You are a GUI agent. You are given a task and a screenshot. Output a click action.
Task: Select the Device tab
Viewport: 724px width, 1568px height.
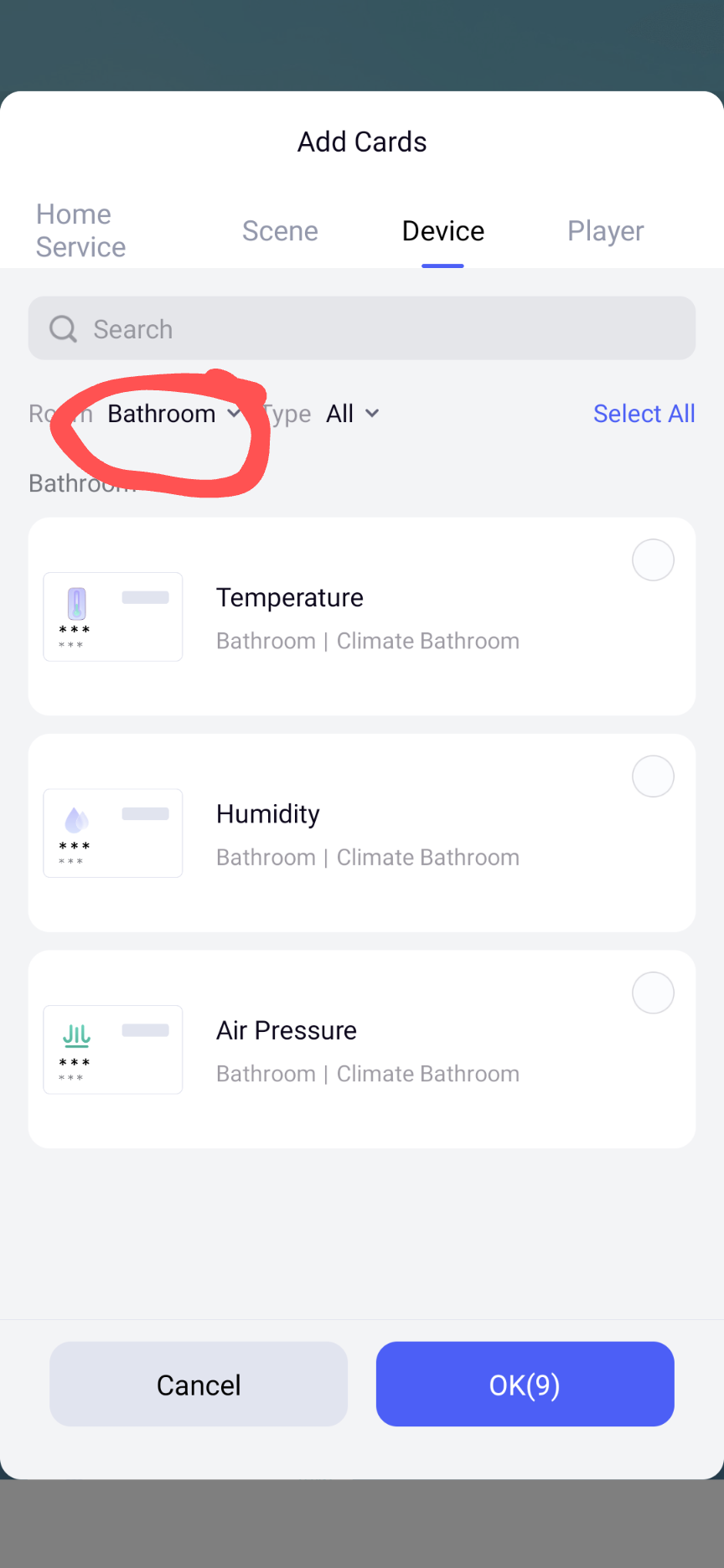442,231
